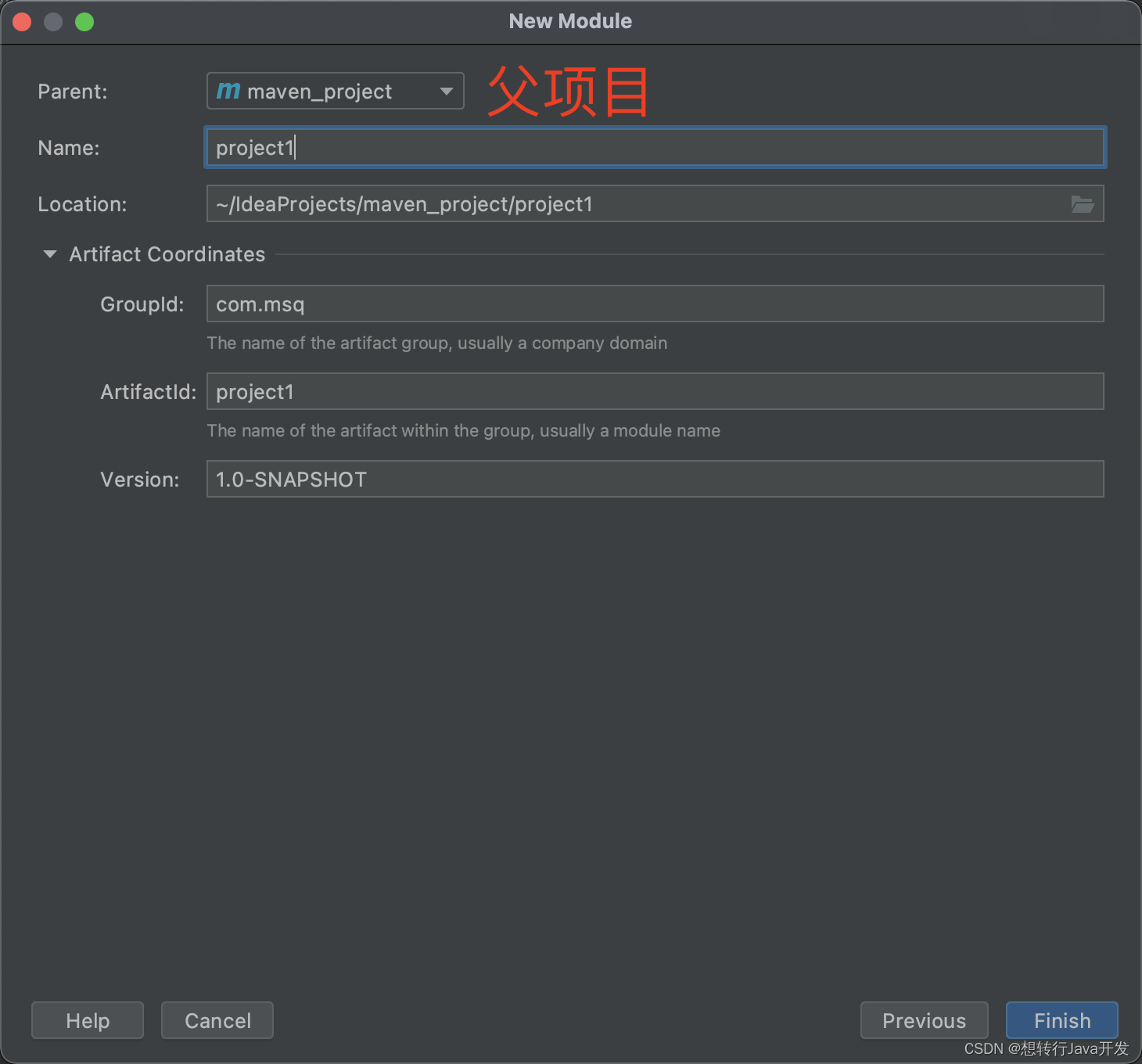The image size is (1142, 1064).
Task: Close the dialog with the red window button
Action: pos(22,22)
